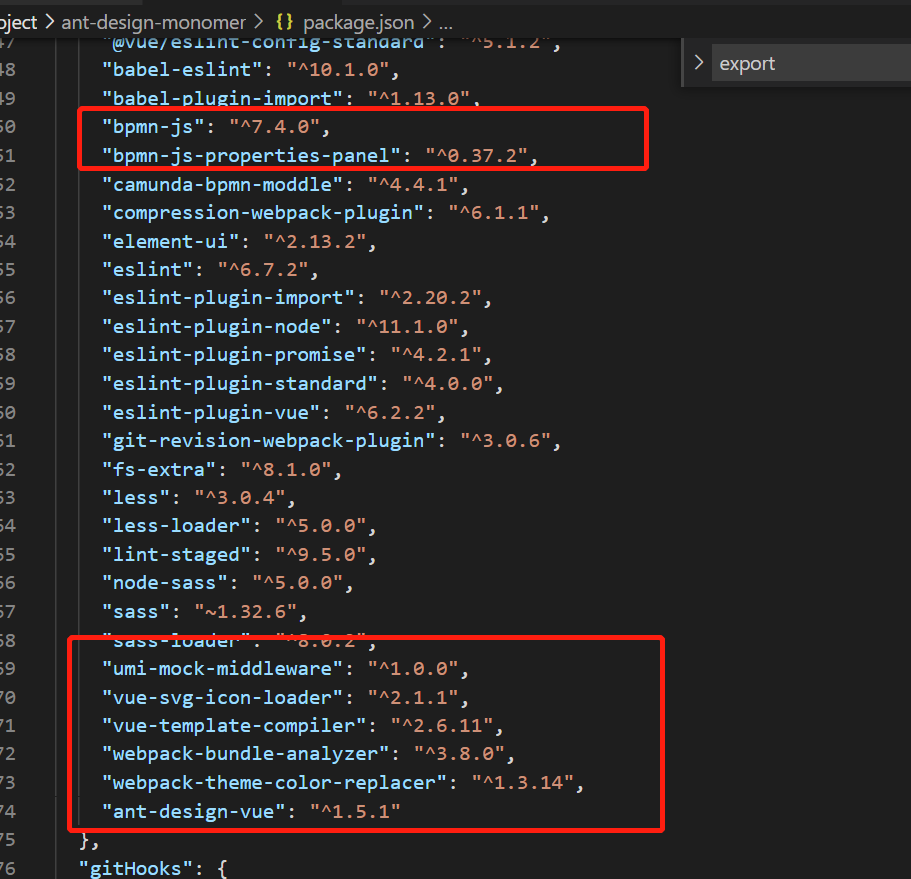The image size is (911, 879).
Task: Click the "eslint-plugin-vue" key
Action: tap(211, 412)
